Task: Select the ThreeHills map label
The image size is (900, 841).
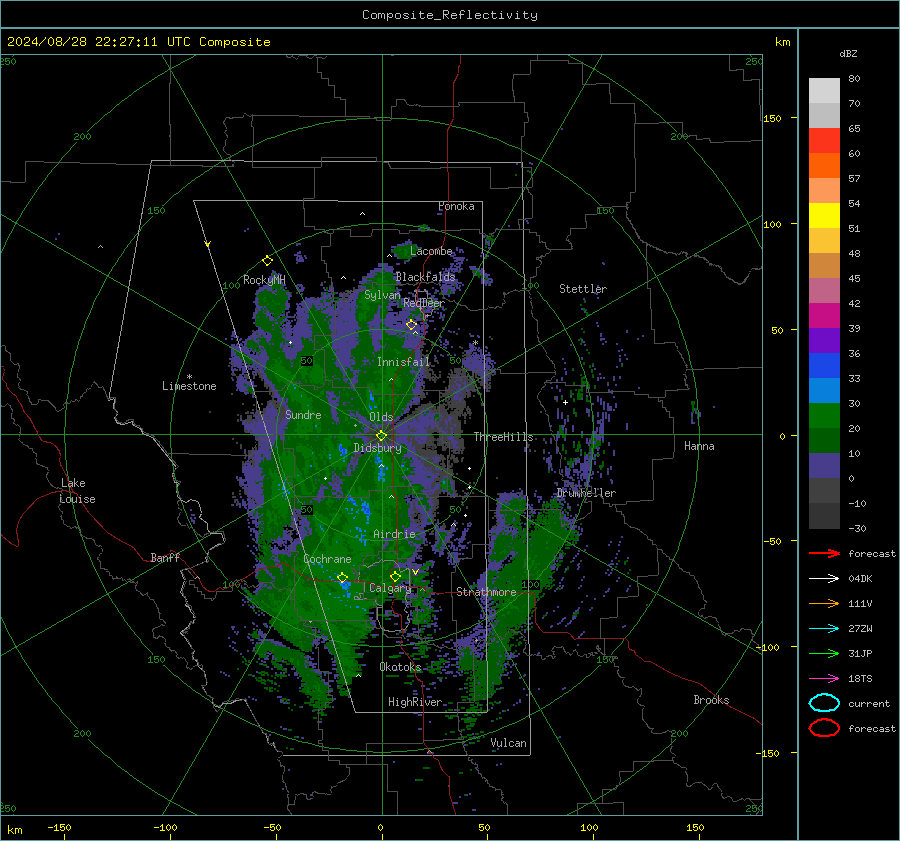Action: click(x=503, y=437)
